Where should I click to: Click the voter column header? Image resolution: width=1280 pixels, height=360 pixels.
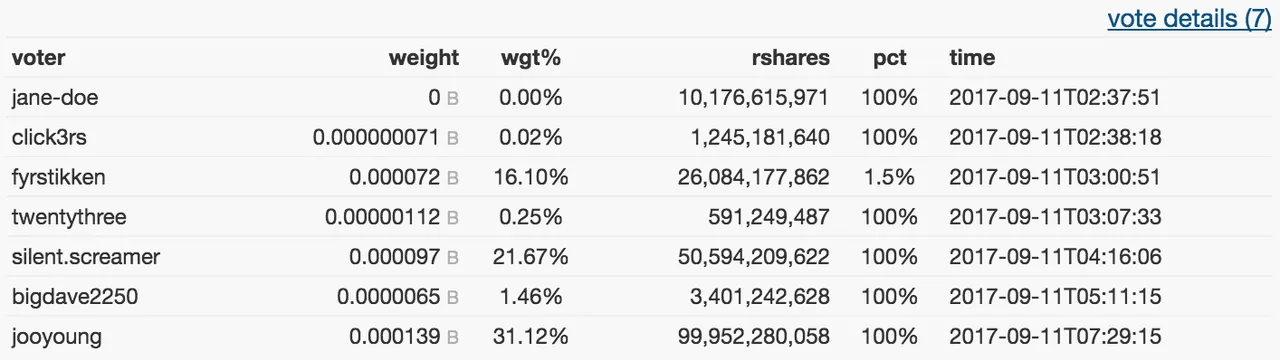point(38,58)
